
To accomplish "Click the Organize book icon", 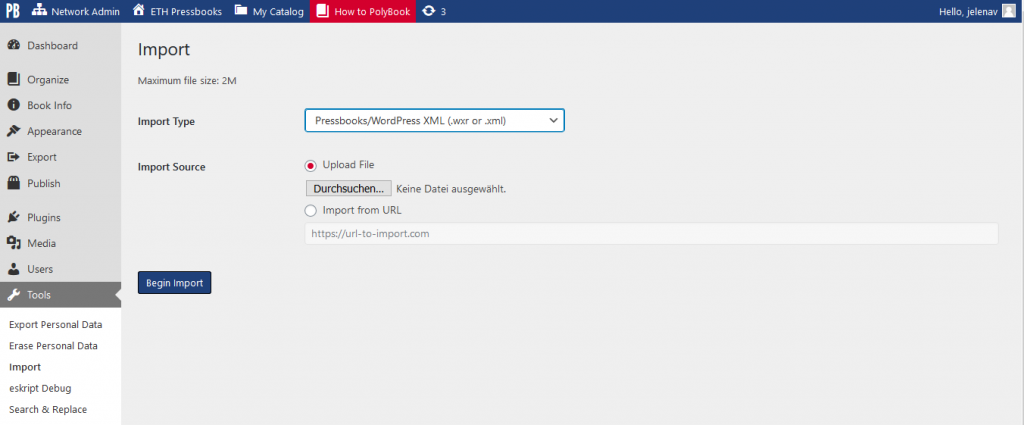I will click(13, 80).
